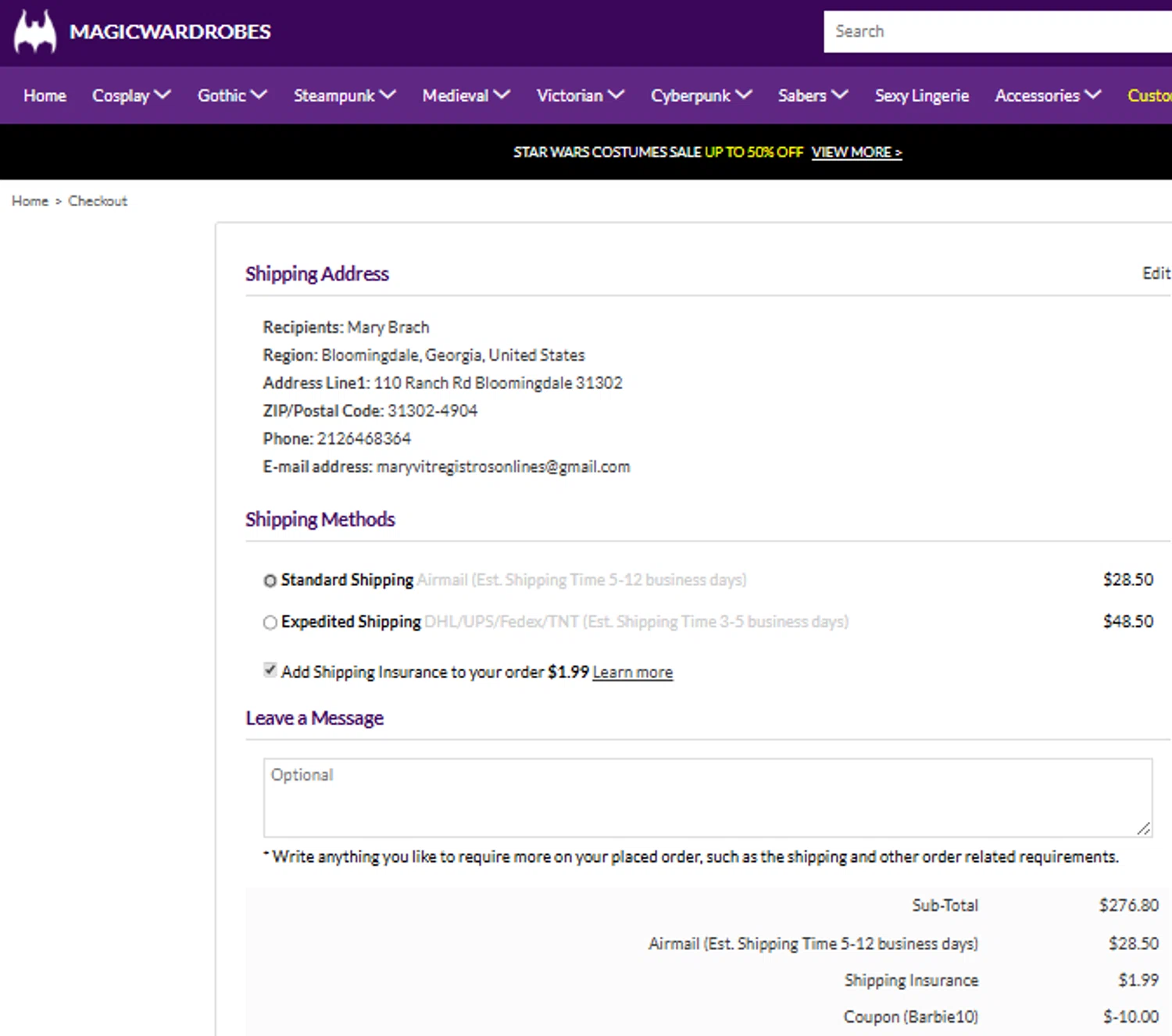Click VIEW MORE link in sale banner
1172x1036 pixels.
(x=856, y=152)
